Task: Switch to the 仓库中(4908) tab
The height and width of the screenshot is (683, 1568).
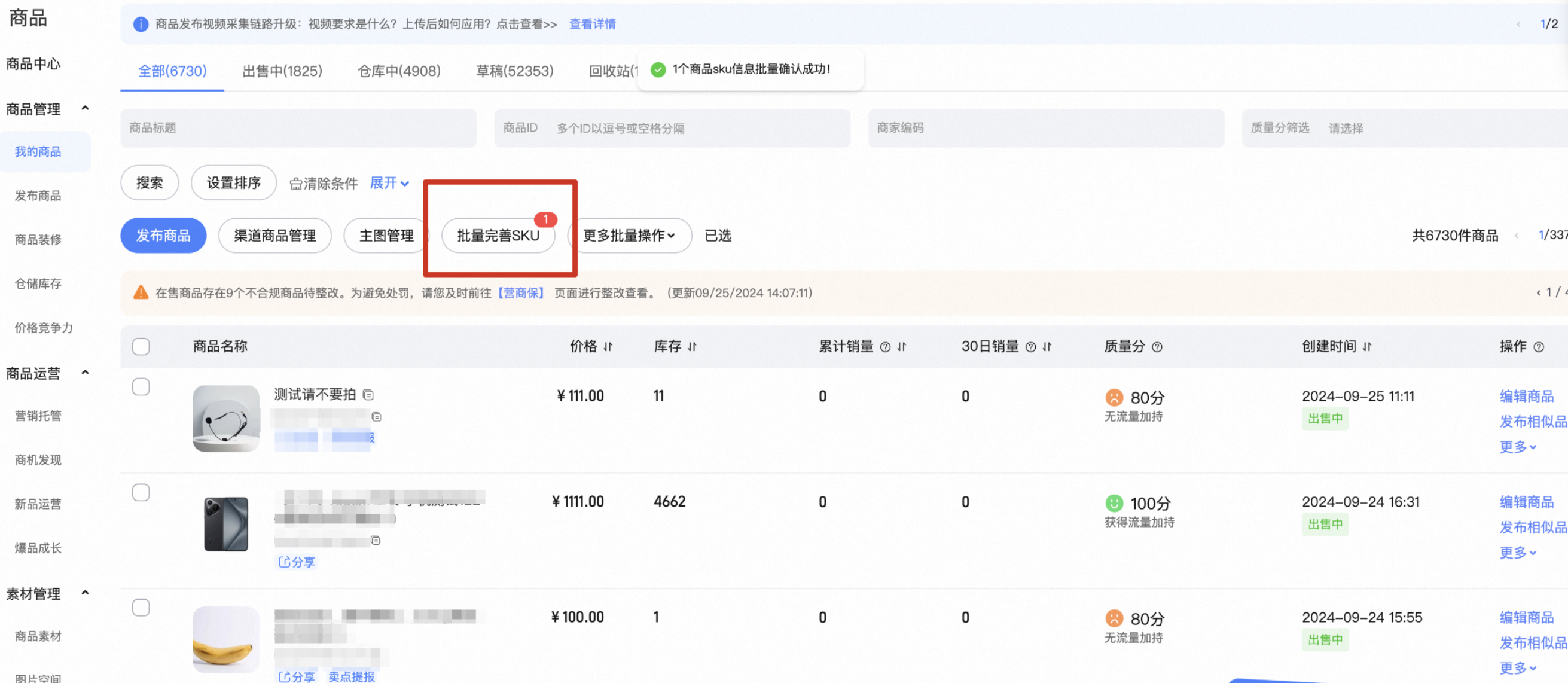Action: pyautogui.click(x=399, y=71)
